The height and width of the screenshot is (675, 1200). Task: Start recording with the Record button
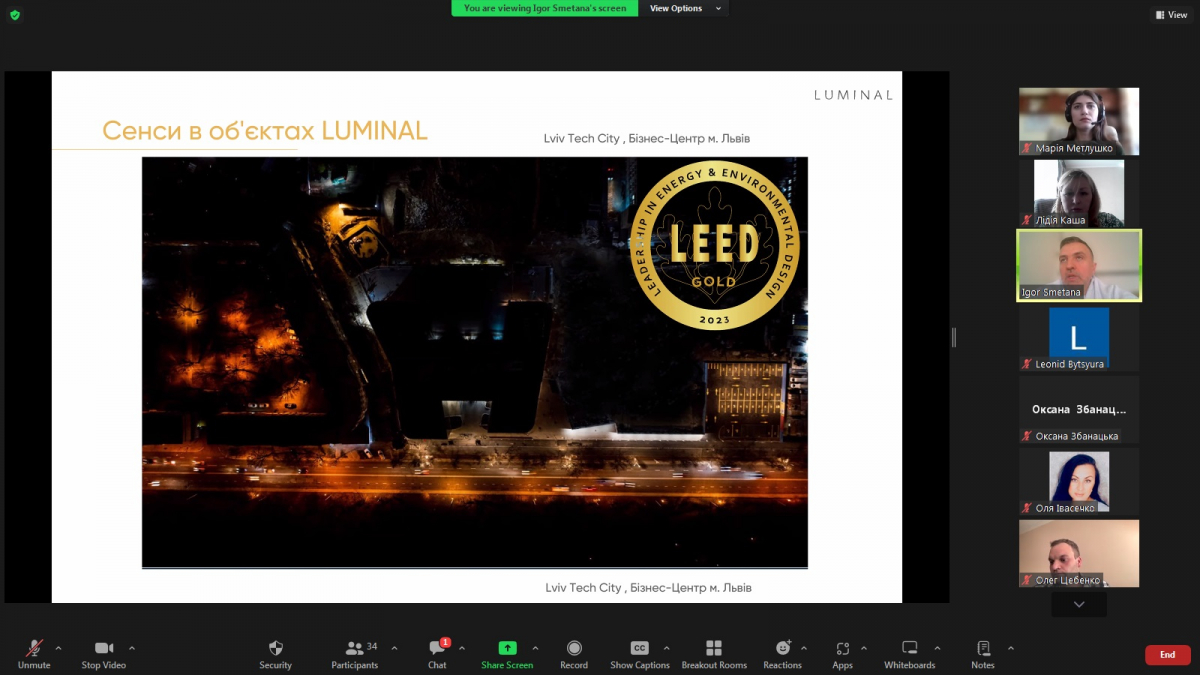click(x=574, y=649)
